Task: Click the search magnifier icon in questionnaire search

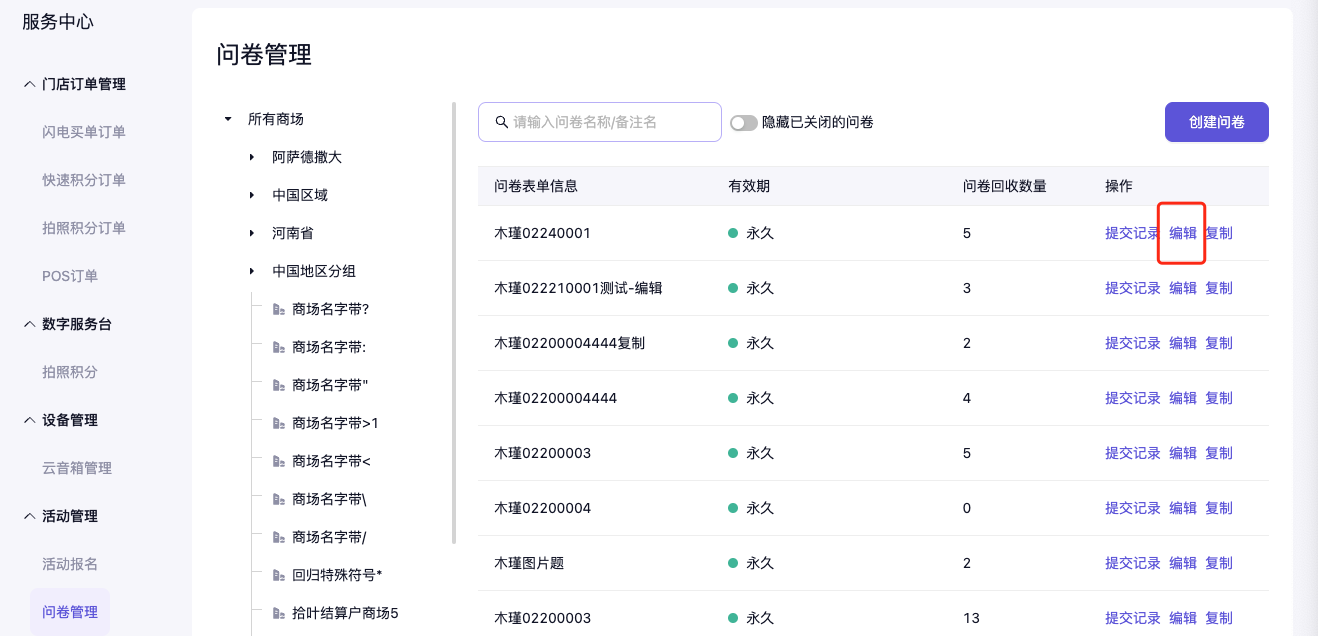Action: tap(501, 122)
